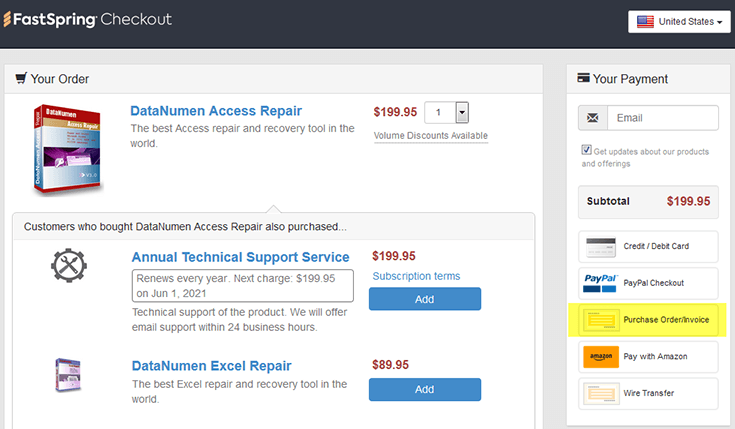Click the wrench-and-screwdriver support icon
This screenshot has height=429, width=735.
tap(69, 265)
